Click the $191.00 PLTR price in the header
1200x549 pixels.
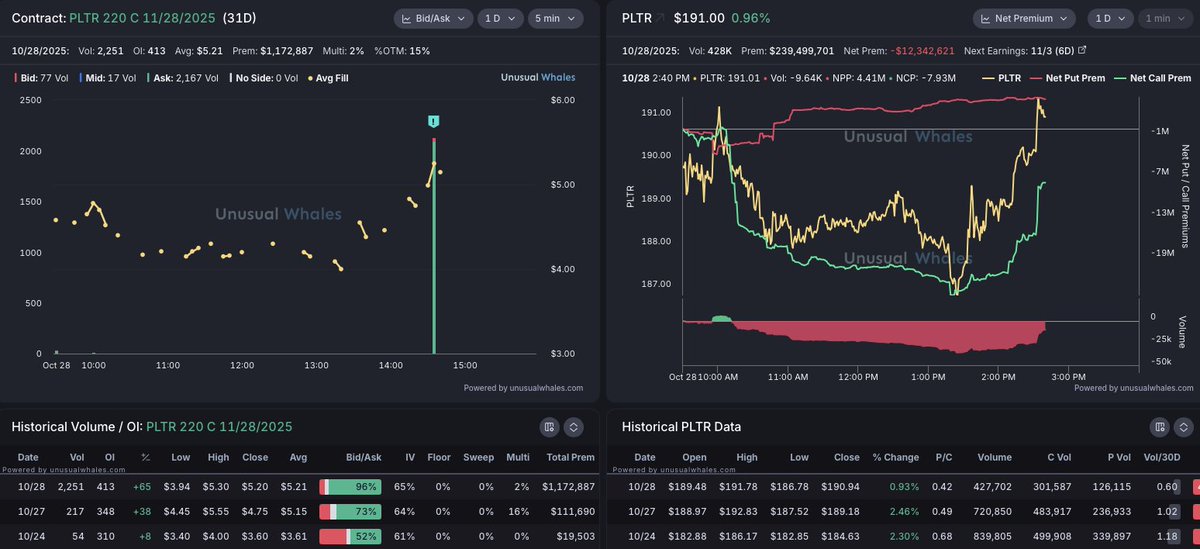(x=698, y=18)
